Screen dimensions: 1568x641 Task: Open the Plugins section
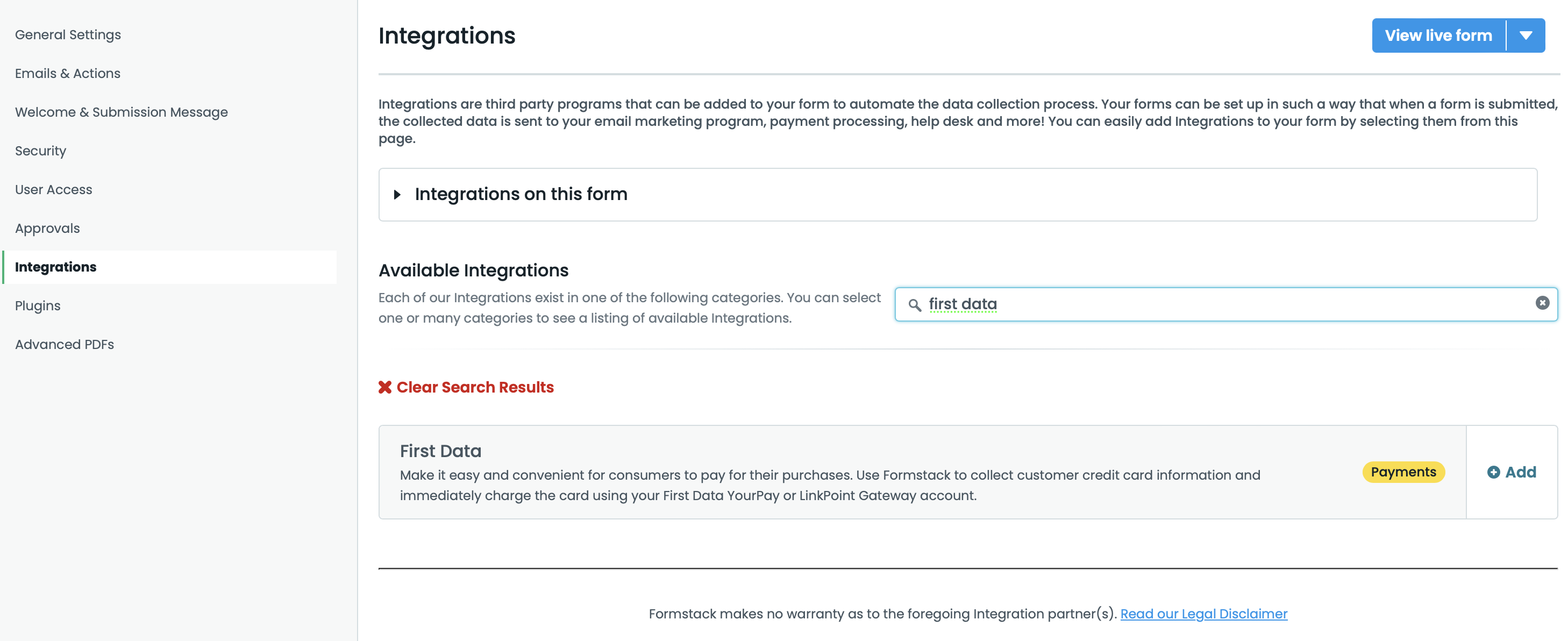click(38, 305)
